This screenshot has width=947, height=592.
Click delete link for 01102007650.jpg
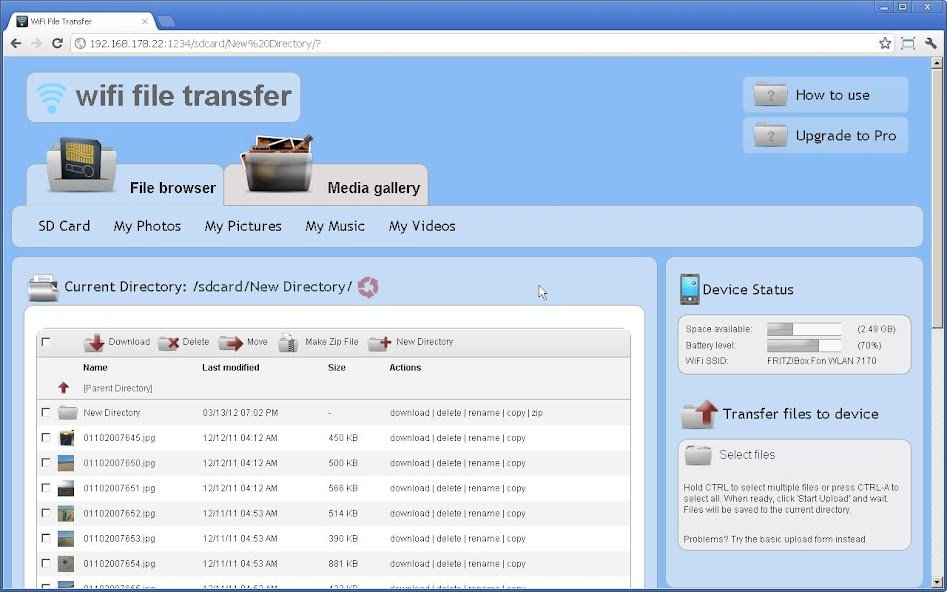click(449, 463)
